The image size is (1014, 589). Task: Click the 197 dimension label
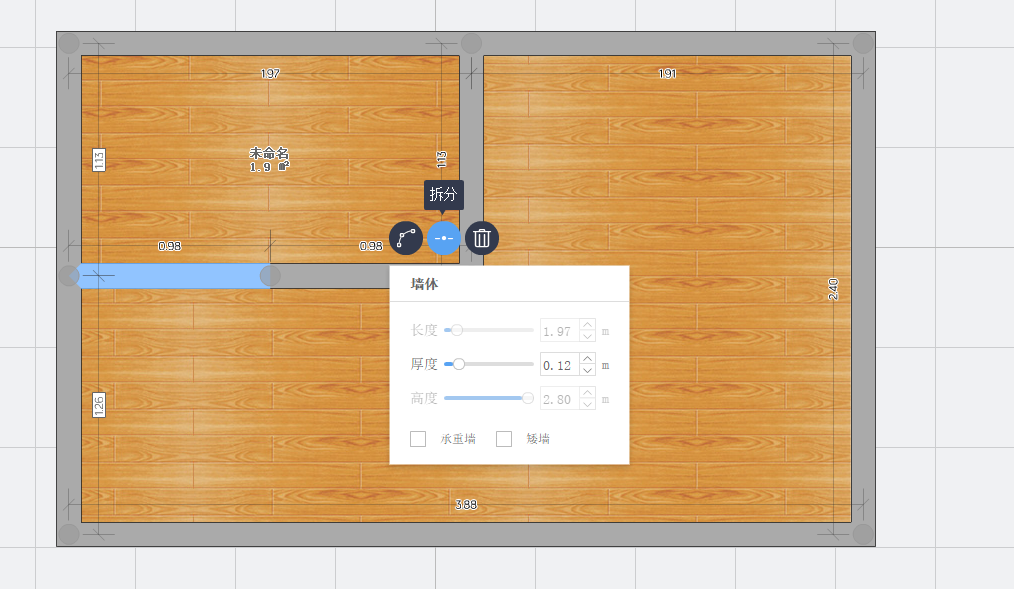[270, 74]
